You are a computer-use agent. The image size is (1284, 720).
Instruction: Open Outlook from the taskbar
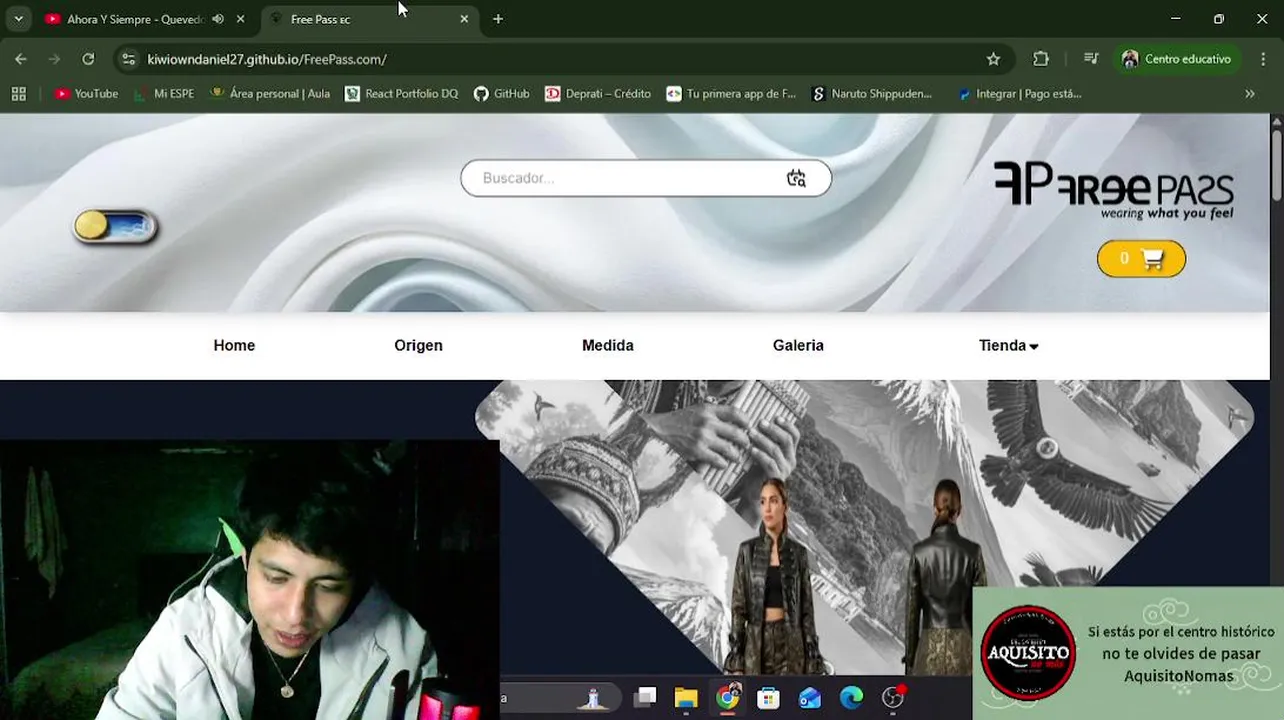click(x=810, y=698)
